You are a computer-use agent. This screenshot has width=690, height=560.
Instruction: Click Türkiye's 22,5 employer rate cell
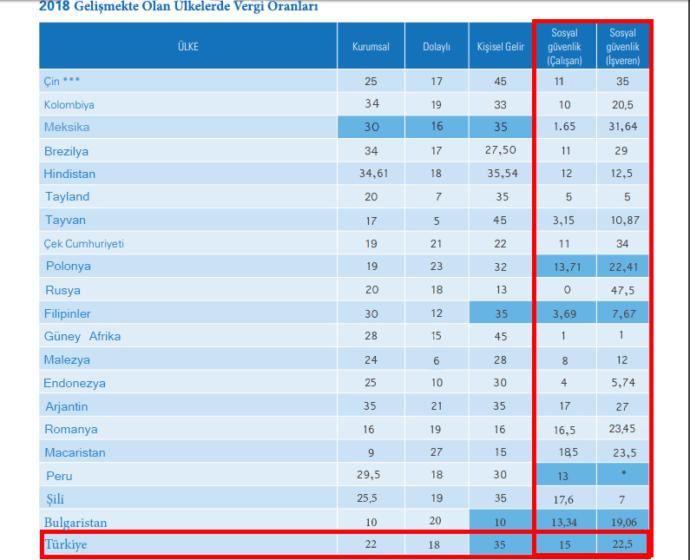click(x=623, y=544)
